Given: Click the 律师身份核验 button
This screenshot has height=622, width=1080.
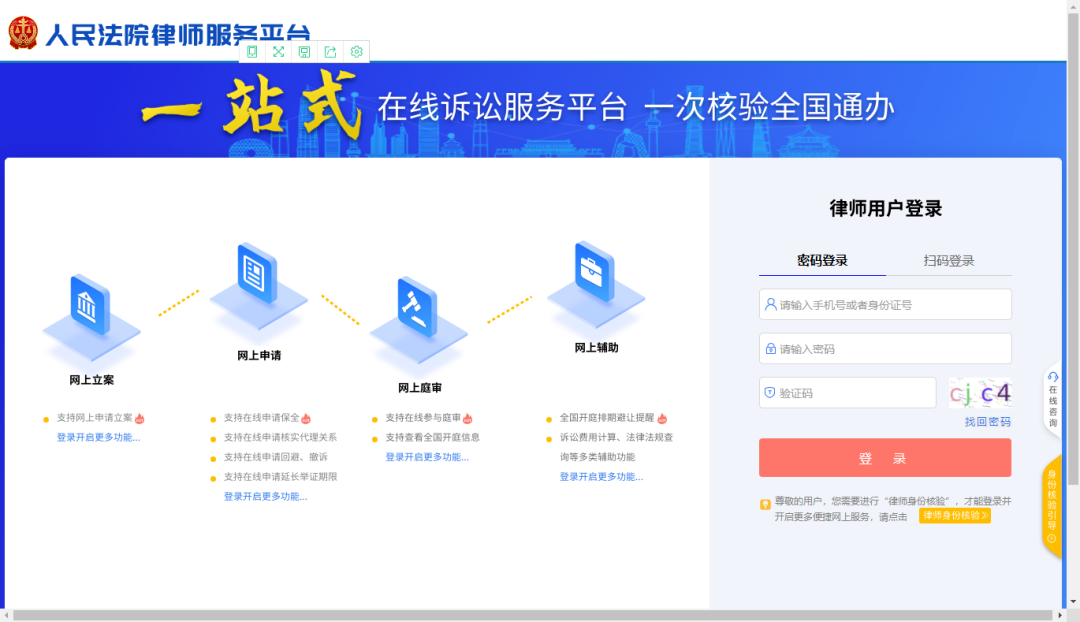Looking at the screenshot, I should point(955,515).
